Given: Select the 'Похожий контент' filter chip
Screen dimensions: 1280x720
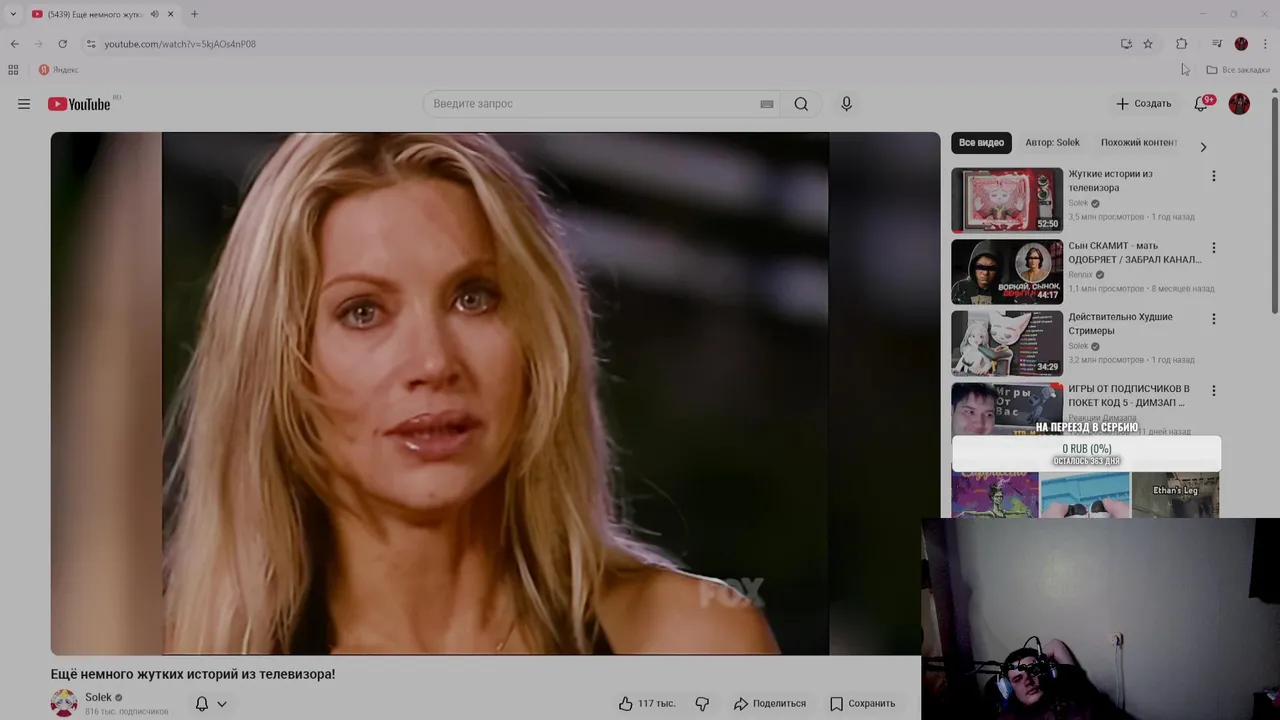Looking at the screenshot, I should pyautogui.click(x=1139, y=143).
